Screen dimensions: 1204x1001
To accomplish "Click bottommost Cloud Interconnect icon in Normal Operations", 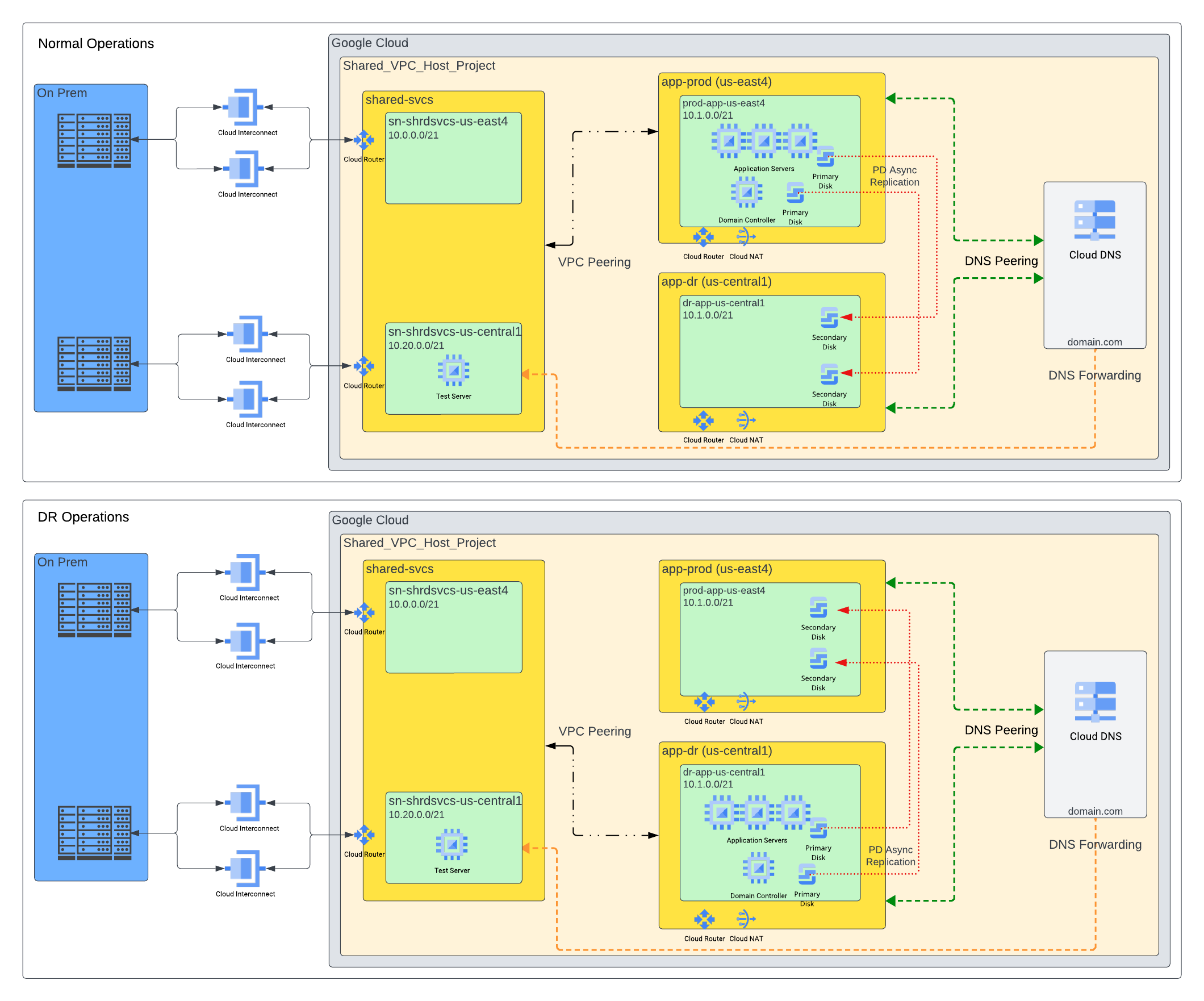I will pos(248,399).
